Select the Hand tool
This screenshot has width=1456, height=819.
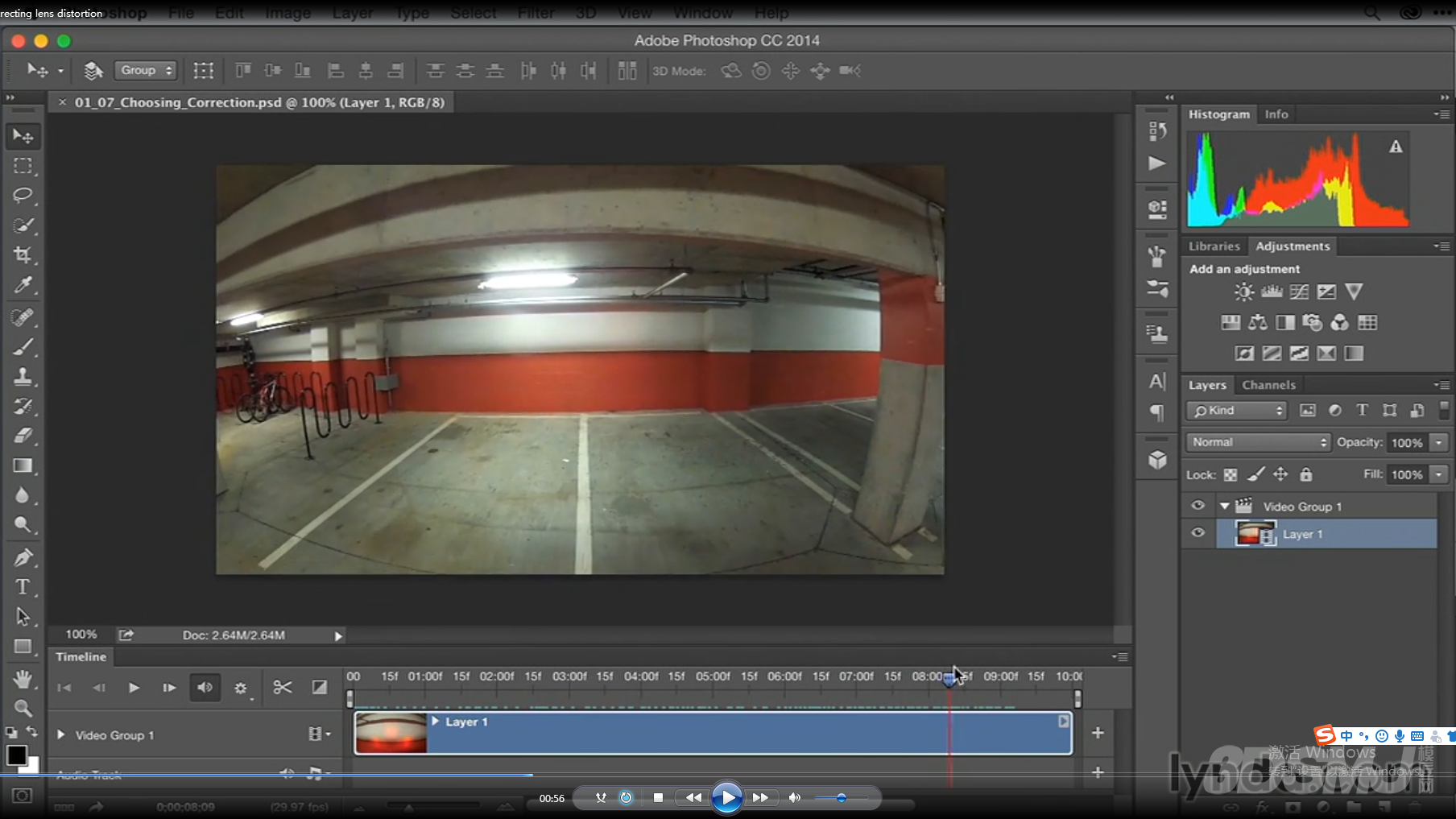pos(23,679)
